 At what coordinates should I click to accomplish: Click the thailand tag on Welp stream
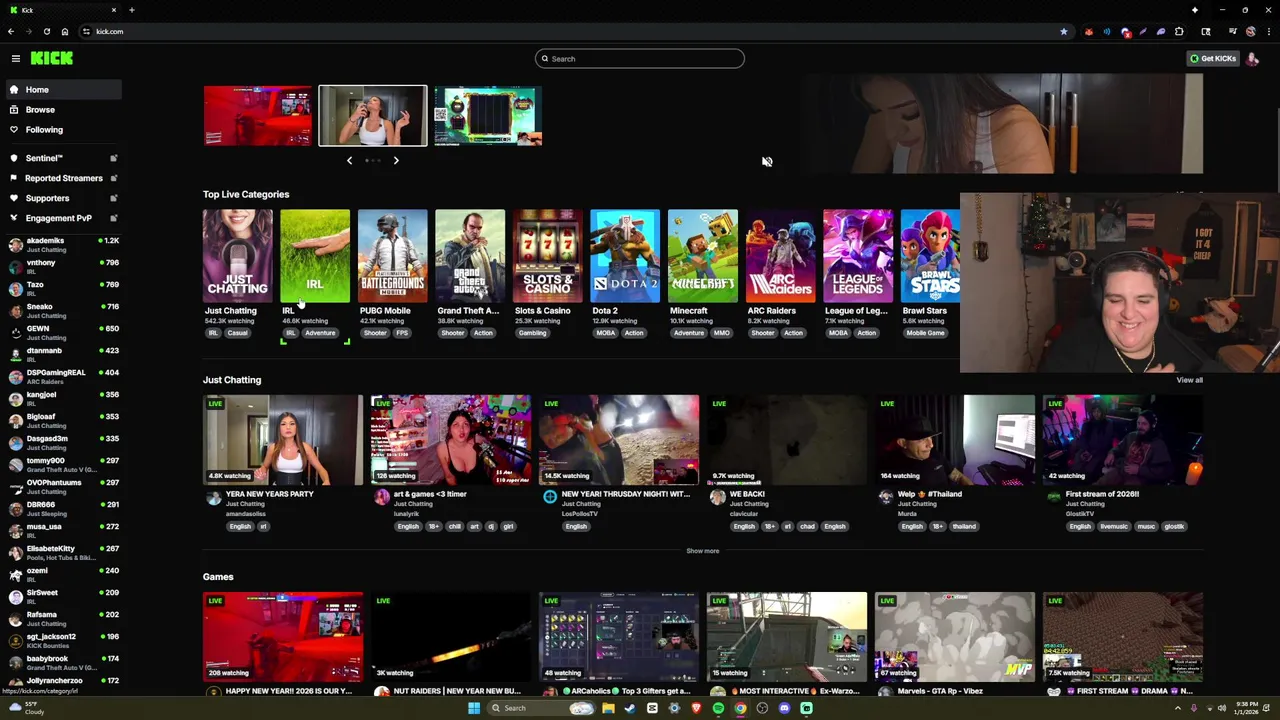click(x=964, y=527)
